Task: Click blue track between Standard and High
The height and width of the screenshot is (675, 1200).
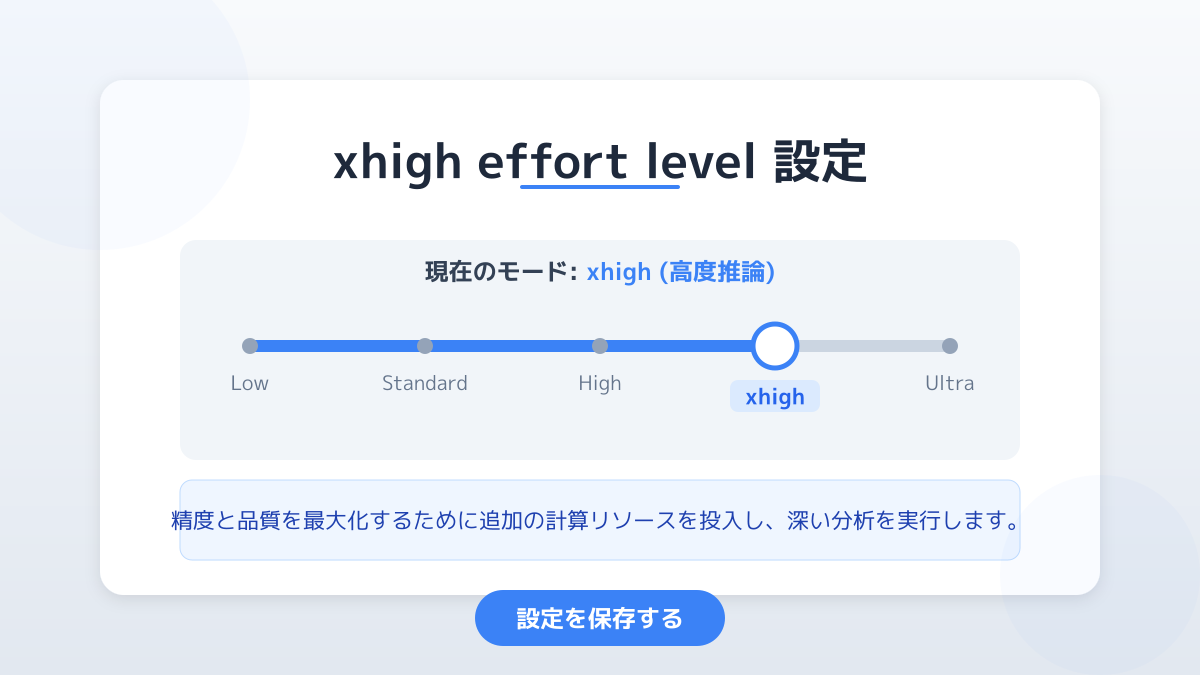Action: 512,346
